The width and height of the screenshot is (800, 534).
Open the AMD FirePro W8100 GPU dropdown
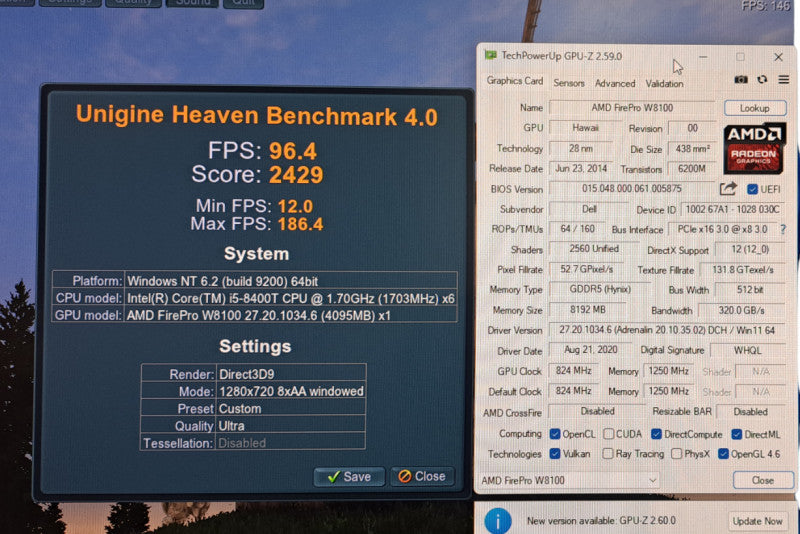(568, 480)
